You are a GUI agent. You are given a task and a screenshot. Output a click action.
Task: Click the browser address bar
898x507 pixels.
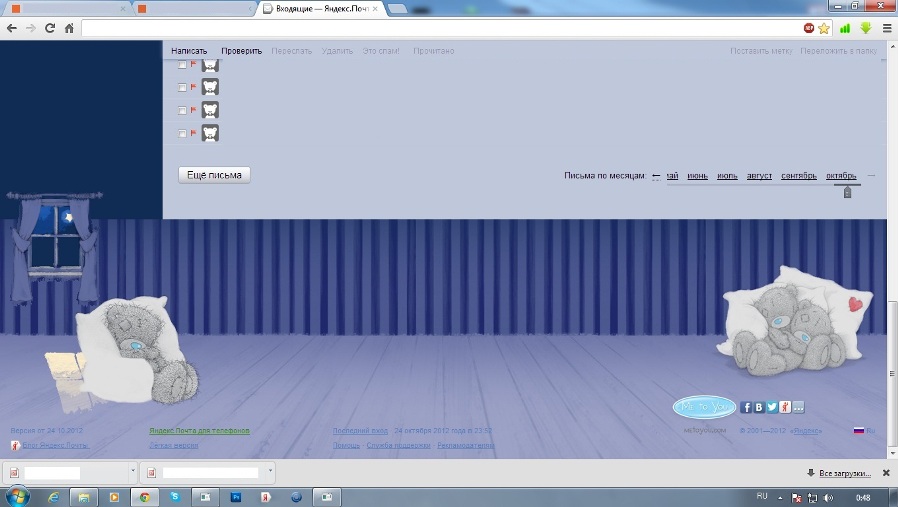click(441, 28)
